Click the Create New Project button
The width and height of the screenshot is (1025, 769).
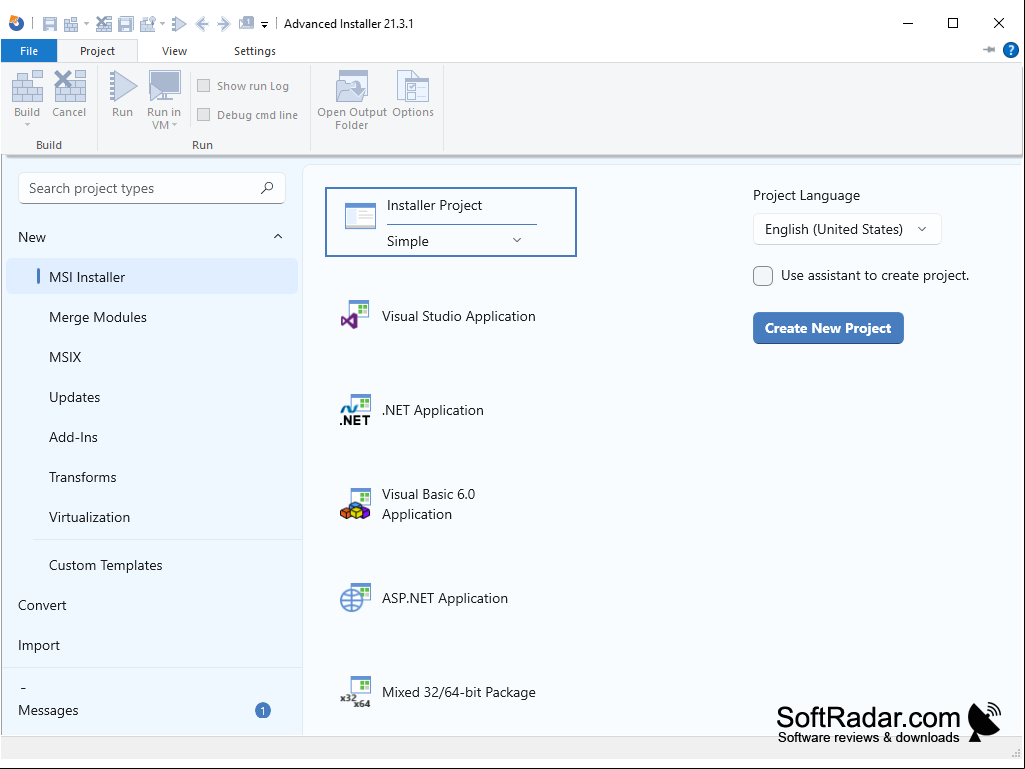[x=828, y=328]
